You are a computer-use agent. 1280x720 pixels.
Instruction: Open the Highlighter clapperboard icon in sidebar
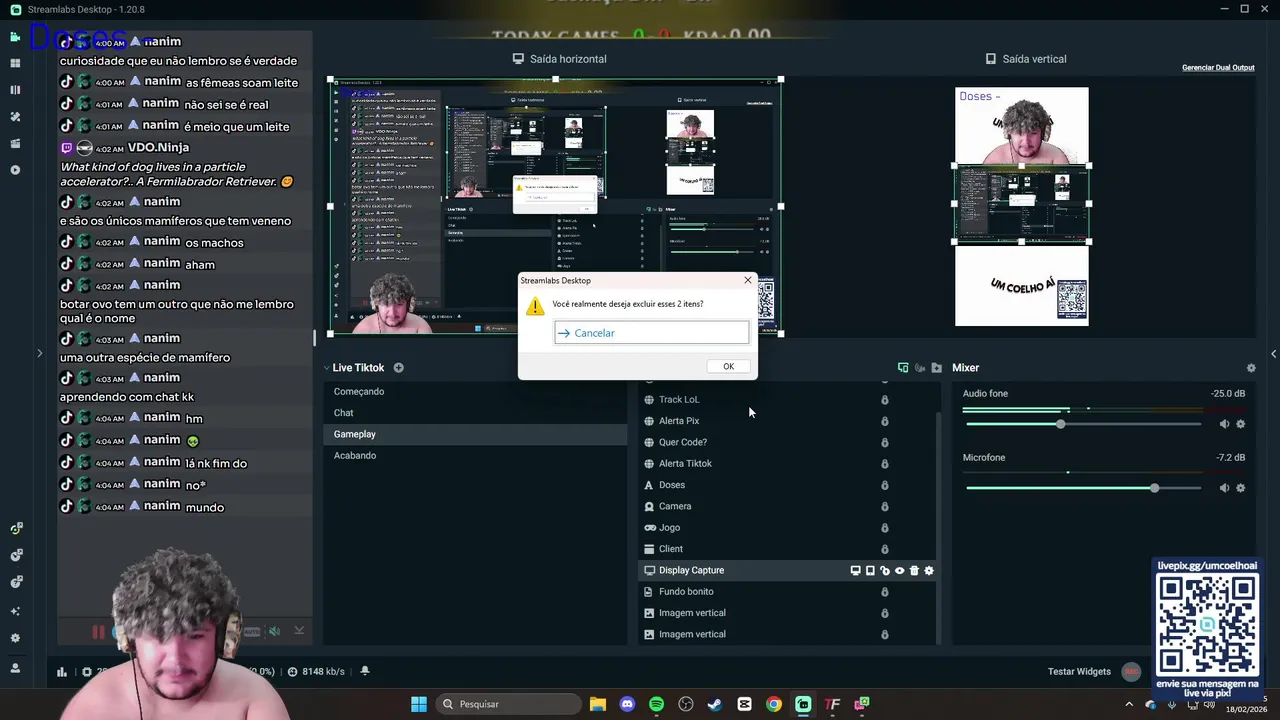click(15, 143)
